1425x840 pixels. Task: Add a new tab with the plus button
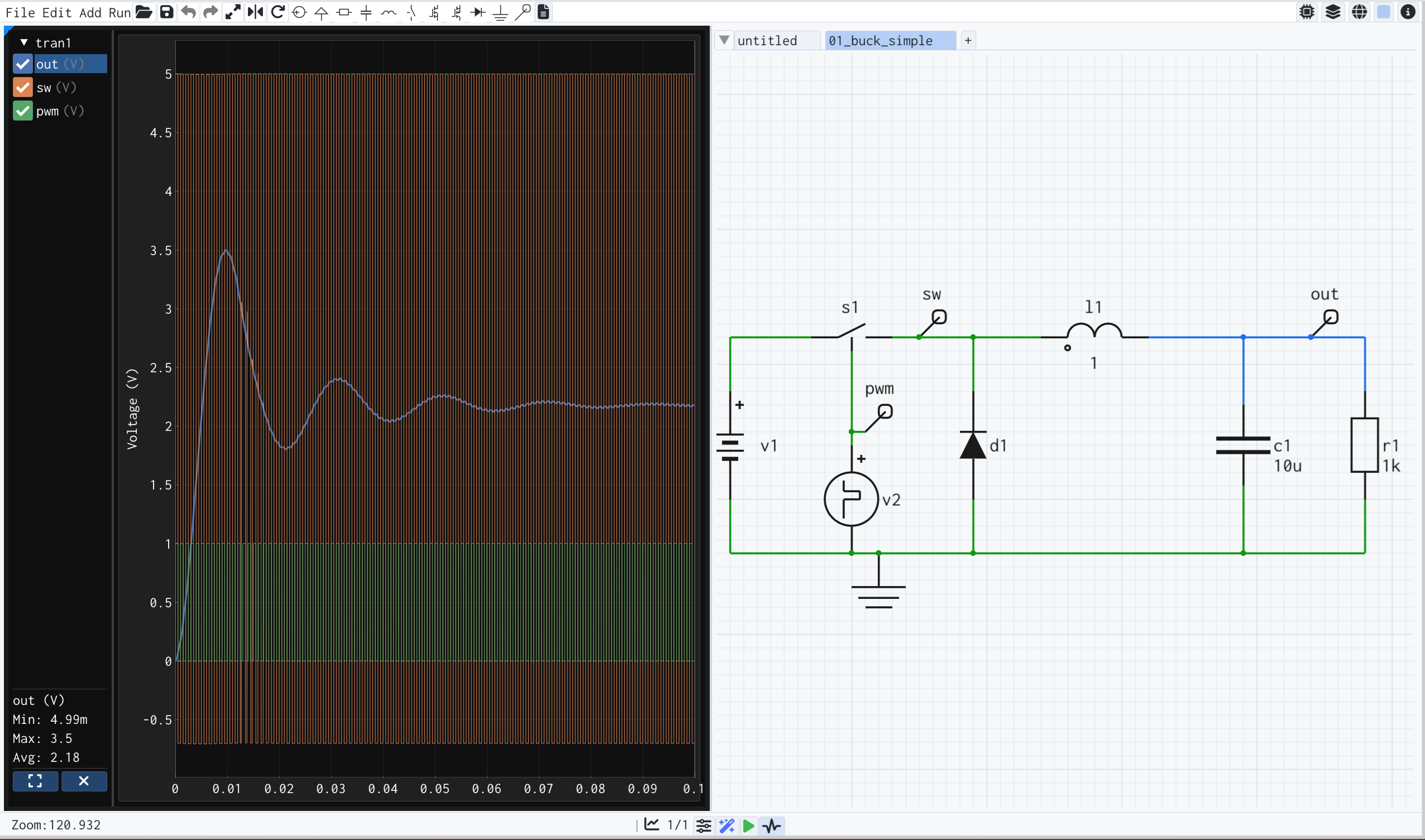click(967, 40)
